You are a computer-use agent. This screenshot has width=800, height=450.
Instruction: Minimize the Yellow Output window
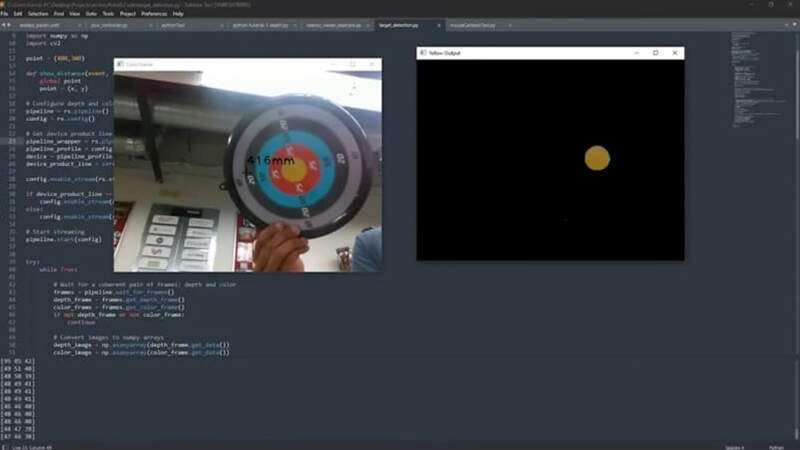pos(636,53)
